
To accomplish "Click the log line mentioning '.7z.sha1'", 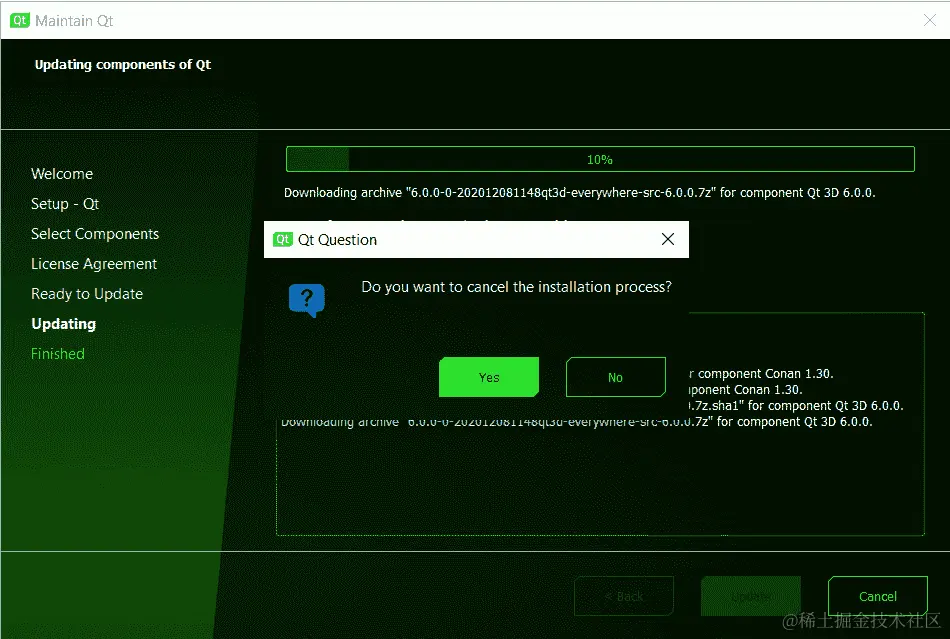I will tap(796, 406).
